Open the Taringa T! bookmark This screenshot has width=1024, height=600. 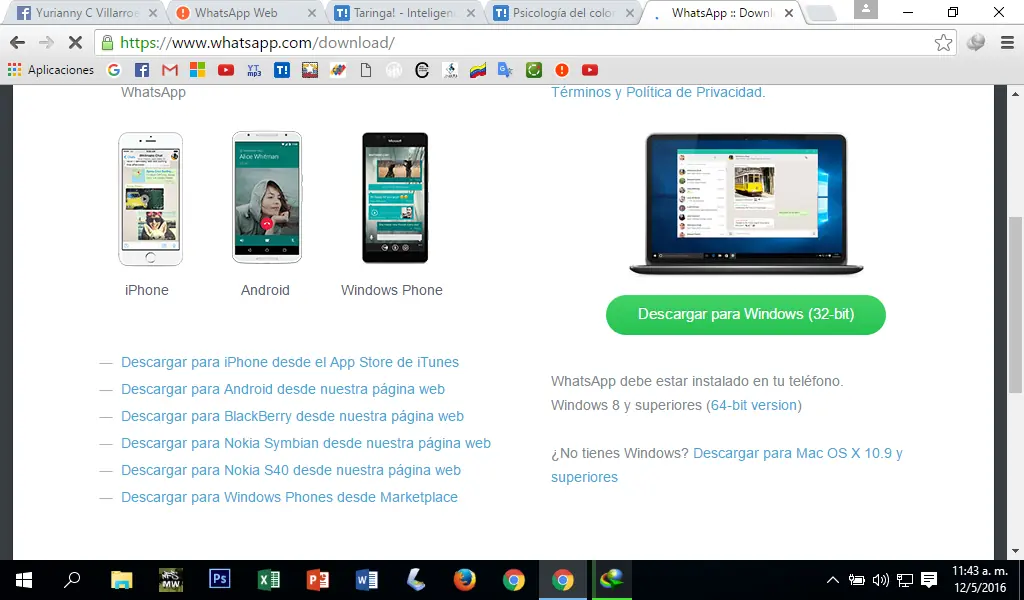(281, 70)
